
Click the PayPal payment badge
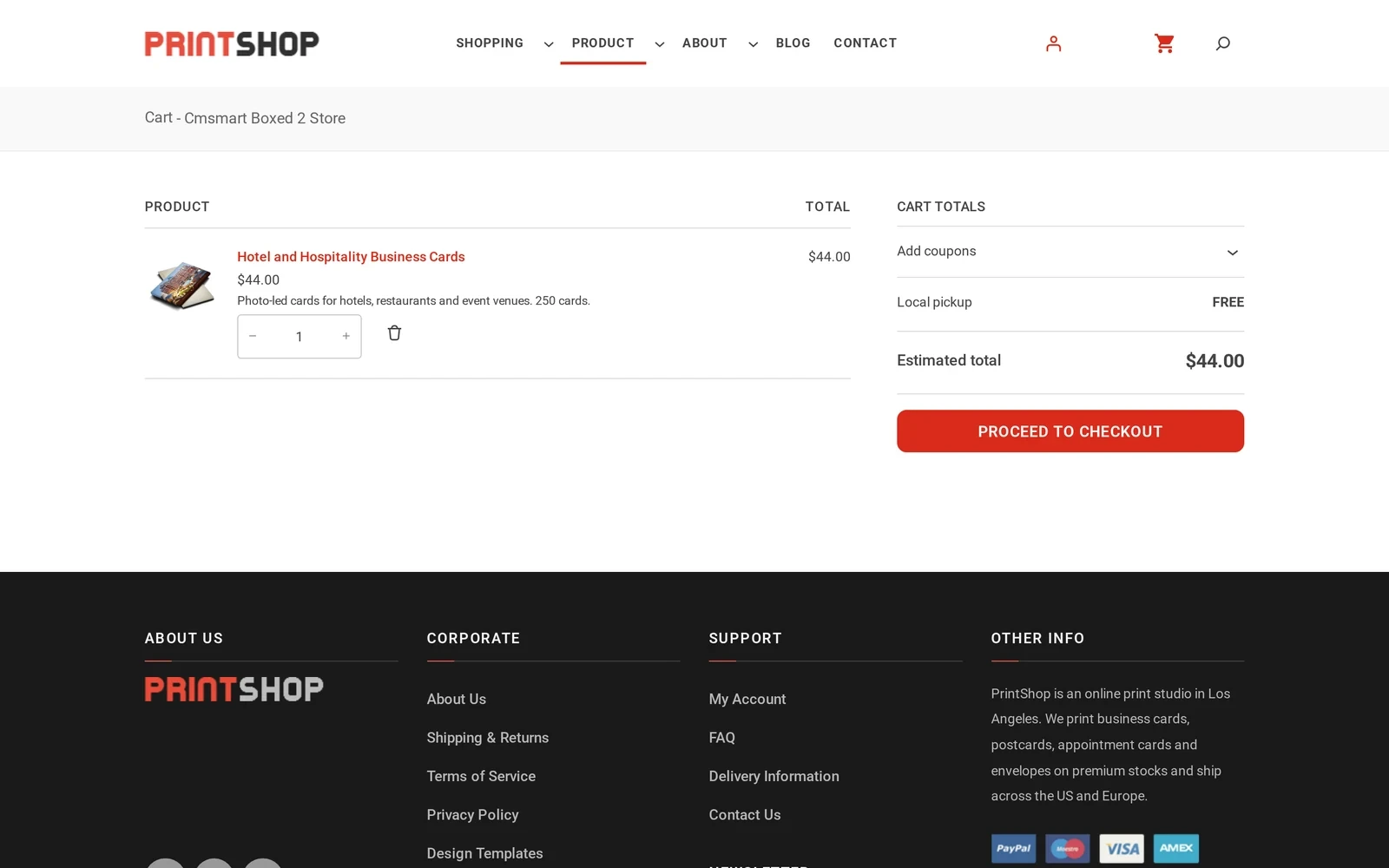pos(1013,848)
